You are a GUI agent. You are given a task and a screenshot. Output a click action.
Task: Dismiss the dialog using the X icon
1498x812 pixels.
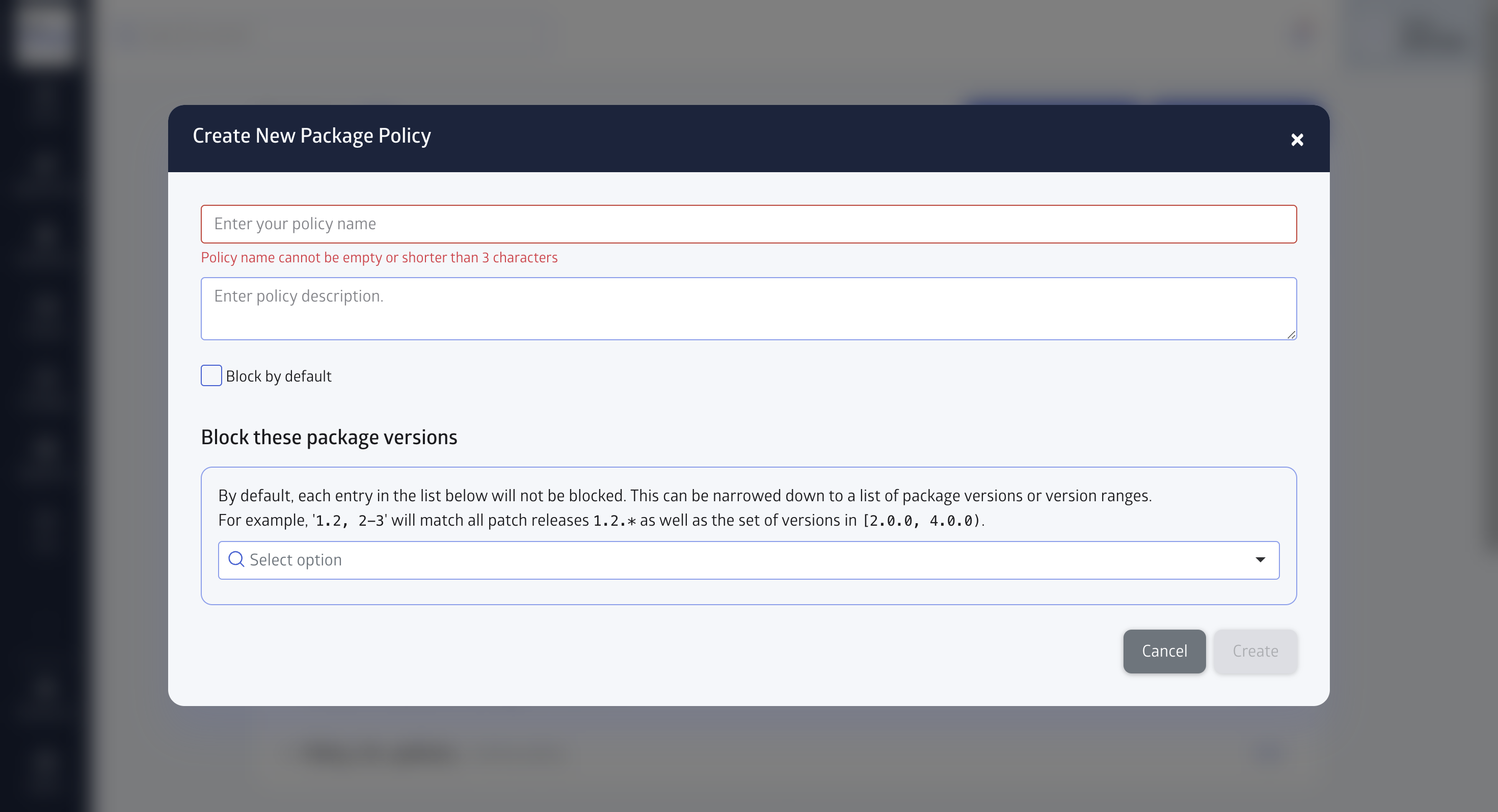coord(1297,140)
